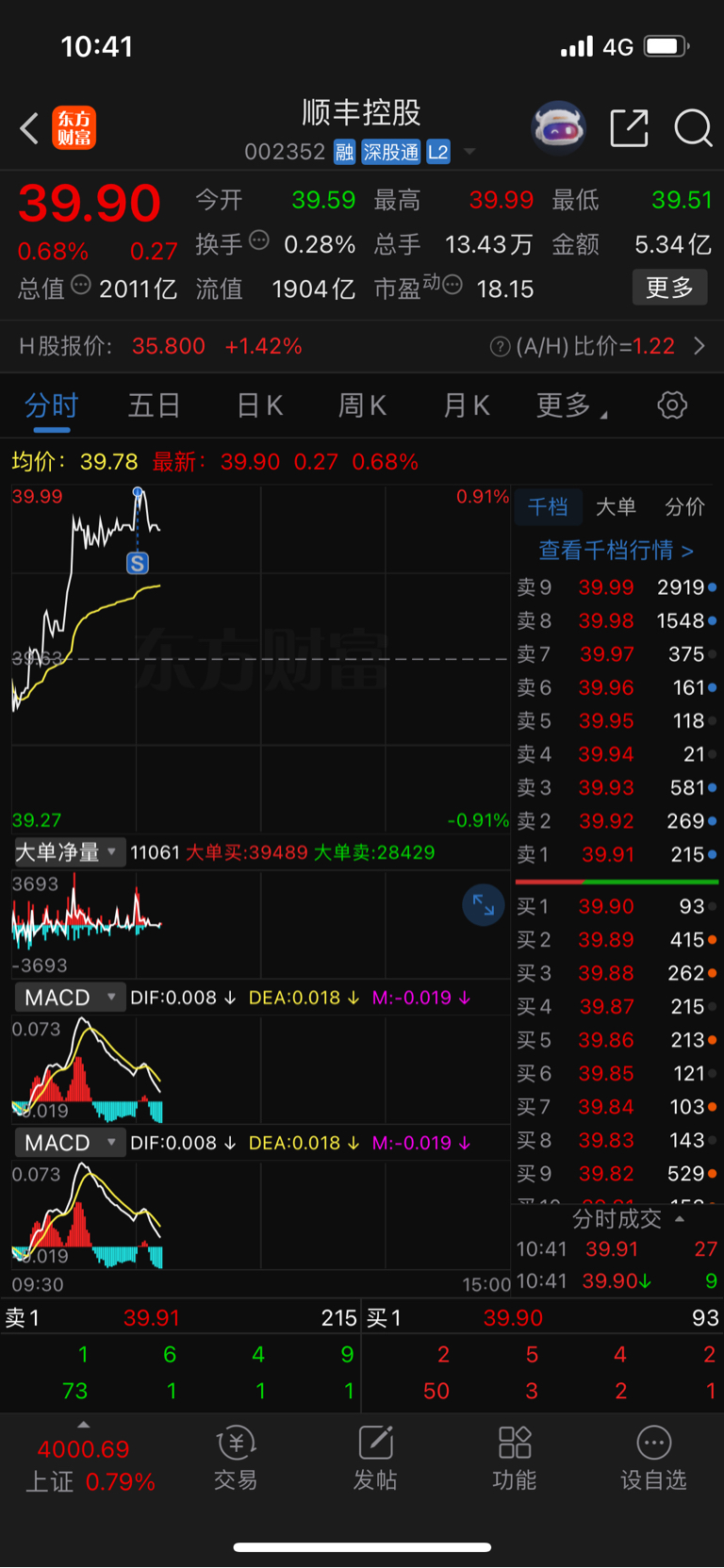
Task: Switch to the 五日 tab
Action: [154, 406]
